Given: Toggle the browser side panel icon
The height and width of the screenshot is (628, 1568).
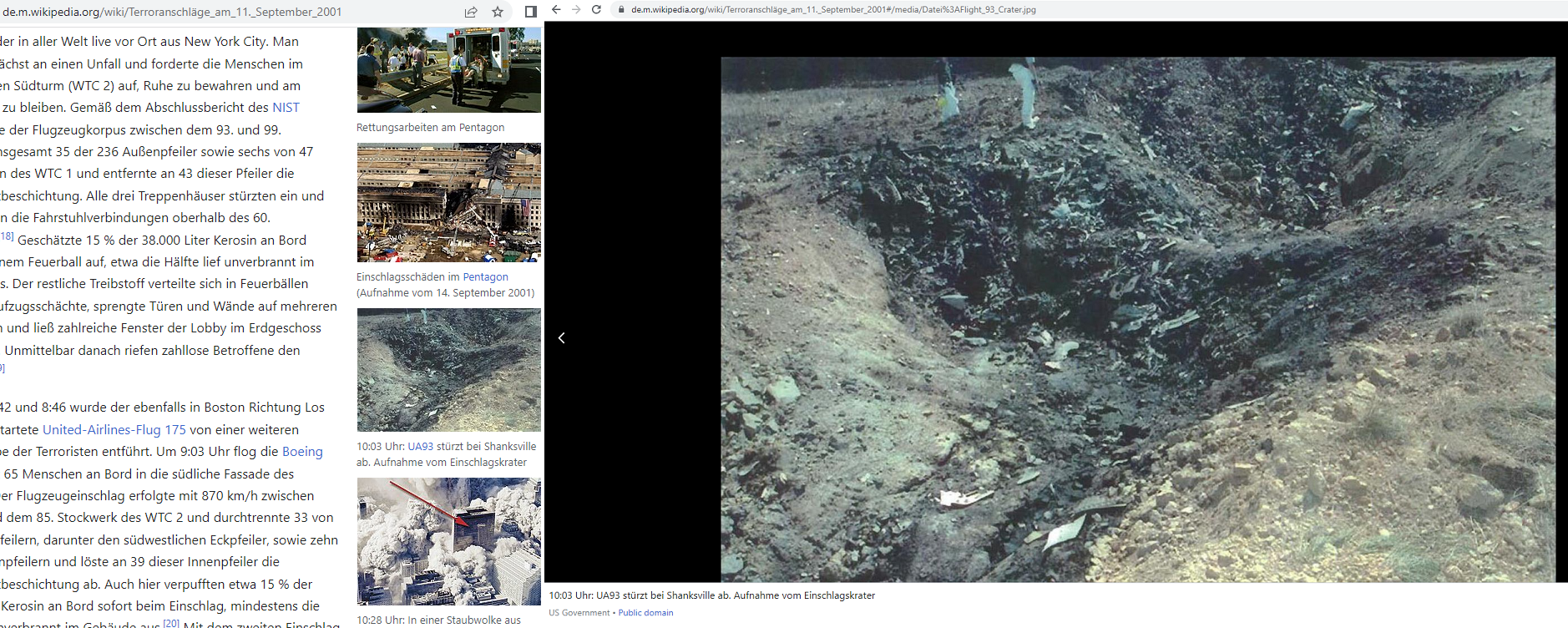Looking at the screenshot, I should coord(530,12).
